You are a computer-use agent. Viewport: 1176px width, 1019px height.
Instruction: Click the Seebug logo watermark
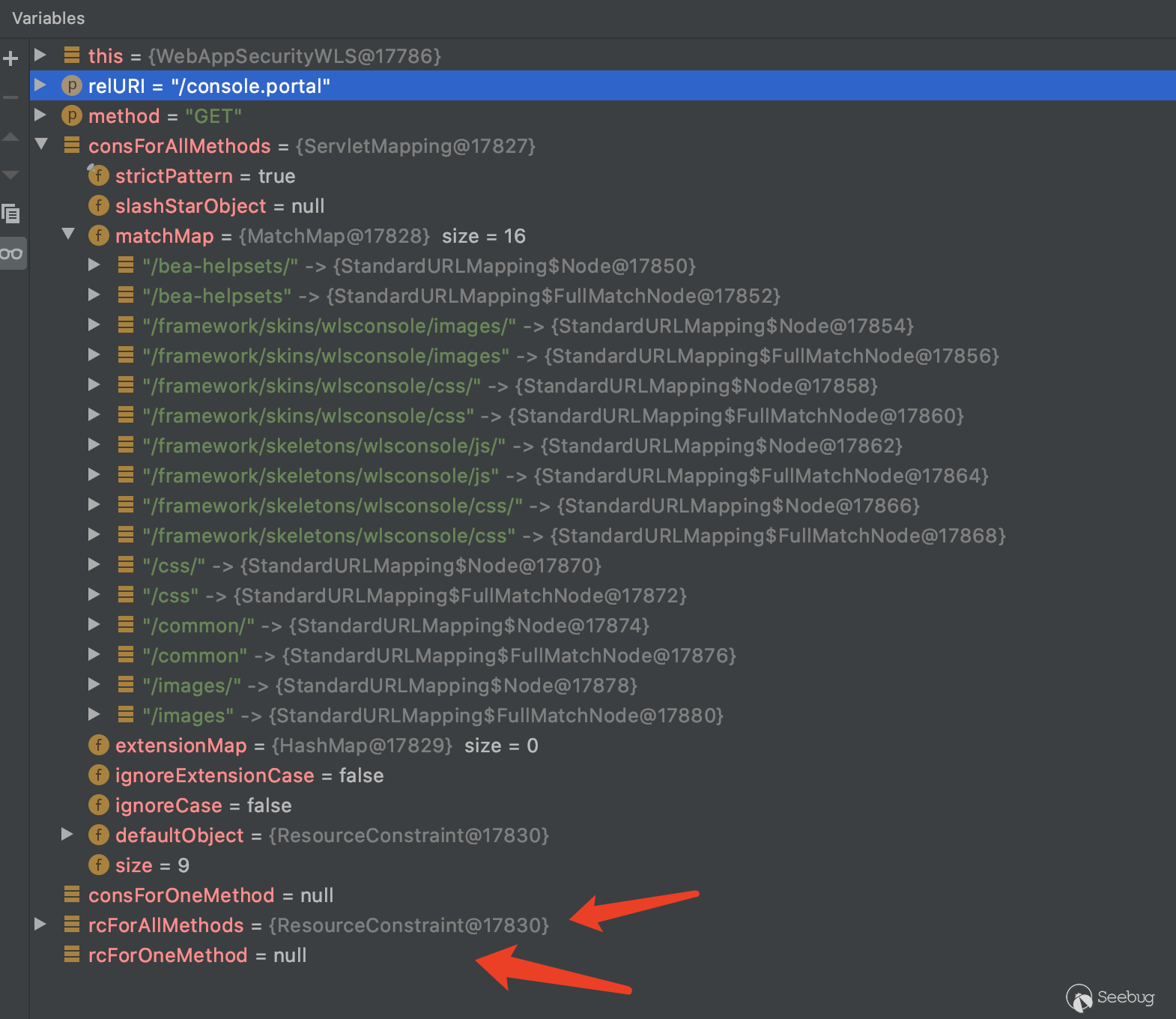[1110, 997]
